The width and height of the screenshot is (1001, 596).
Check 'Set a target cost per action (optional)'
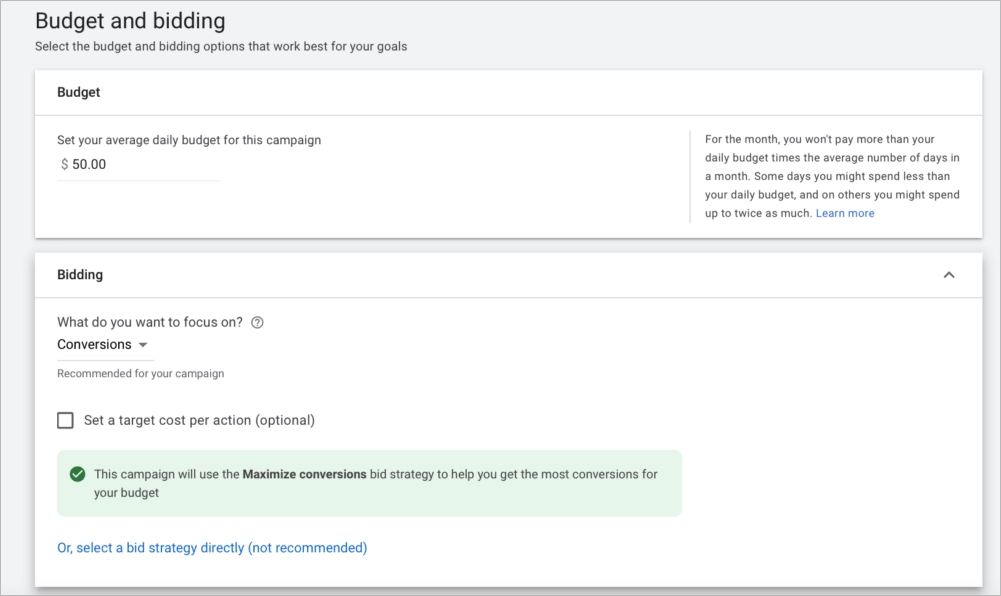click(x=65, y=421)
